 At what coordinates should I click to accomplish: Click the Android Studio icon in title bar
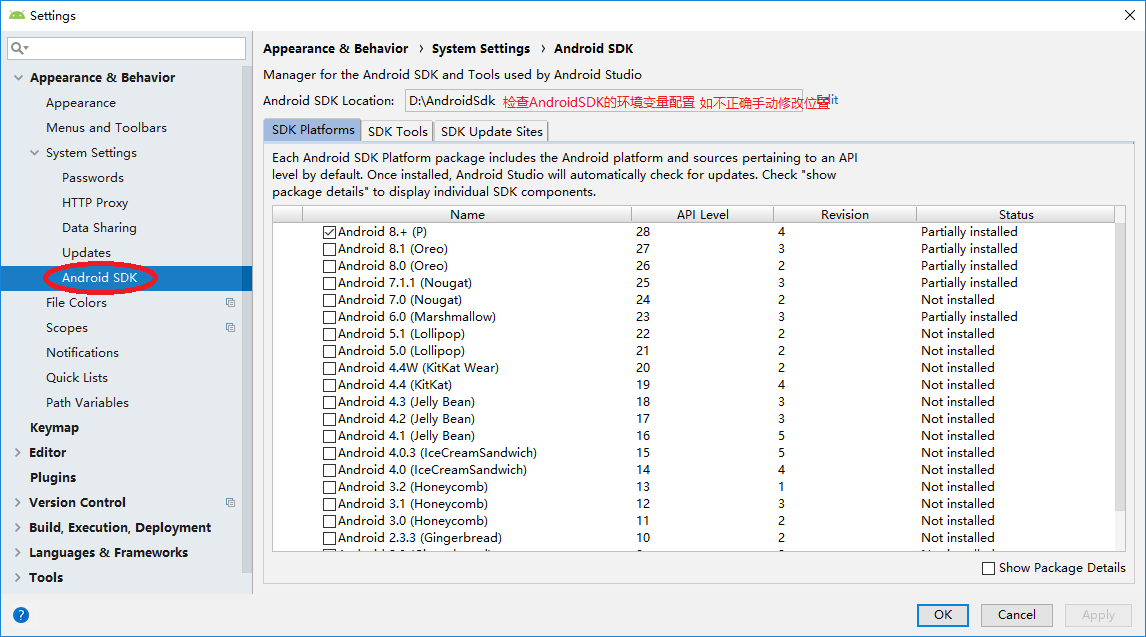pyautogui.click(x=16, y=15)
